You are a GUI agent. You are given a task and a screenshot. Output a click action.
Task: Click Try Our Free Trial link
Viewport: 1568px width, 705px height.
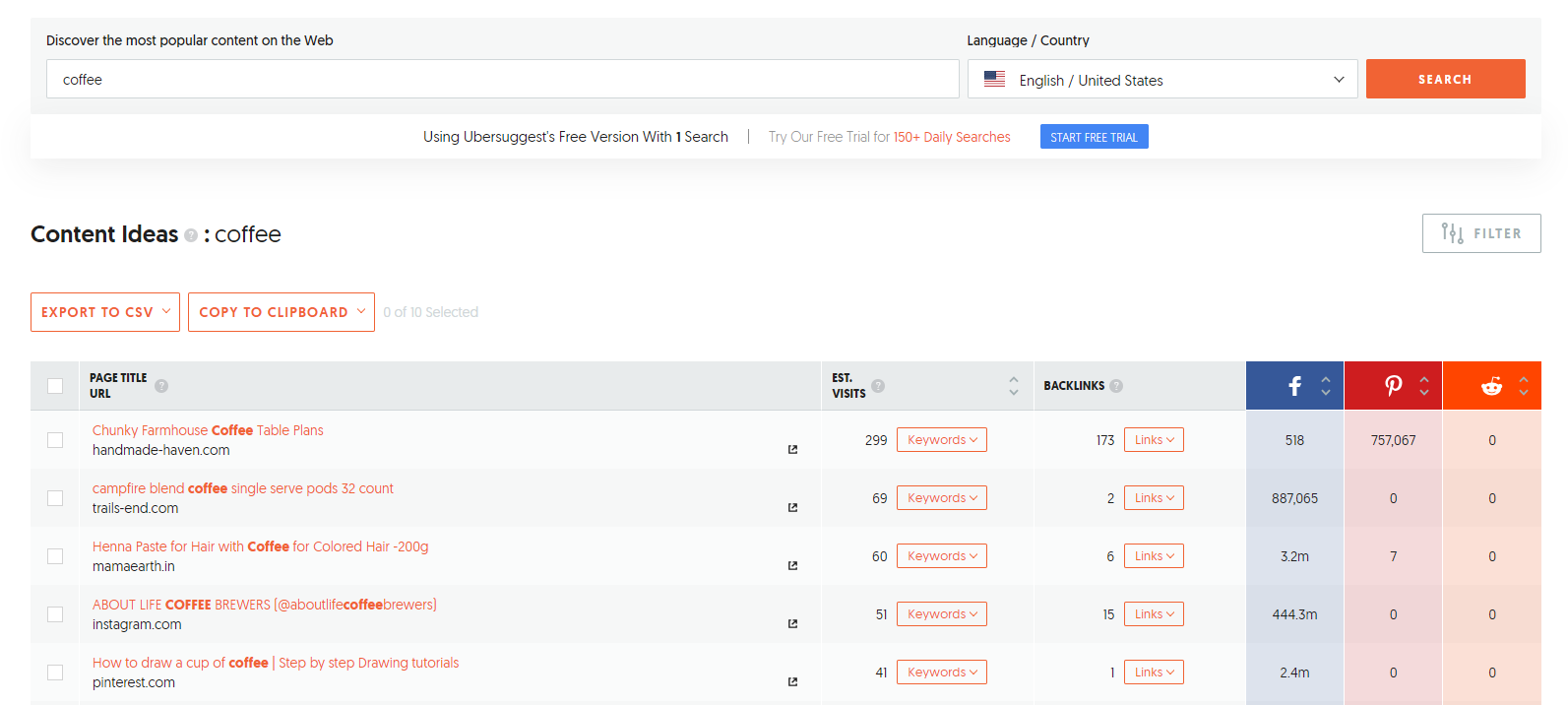(890, 137)
